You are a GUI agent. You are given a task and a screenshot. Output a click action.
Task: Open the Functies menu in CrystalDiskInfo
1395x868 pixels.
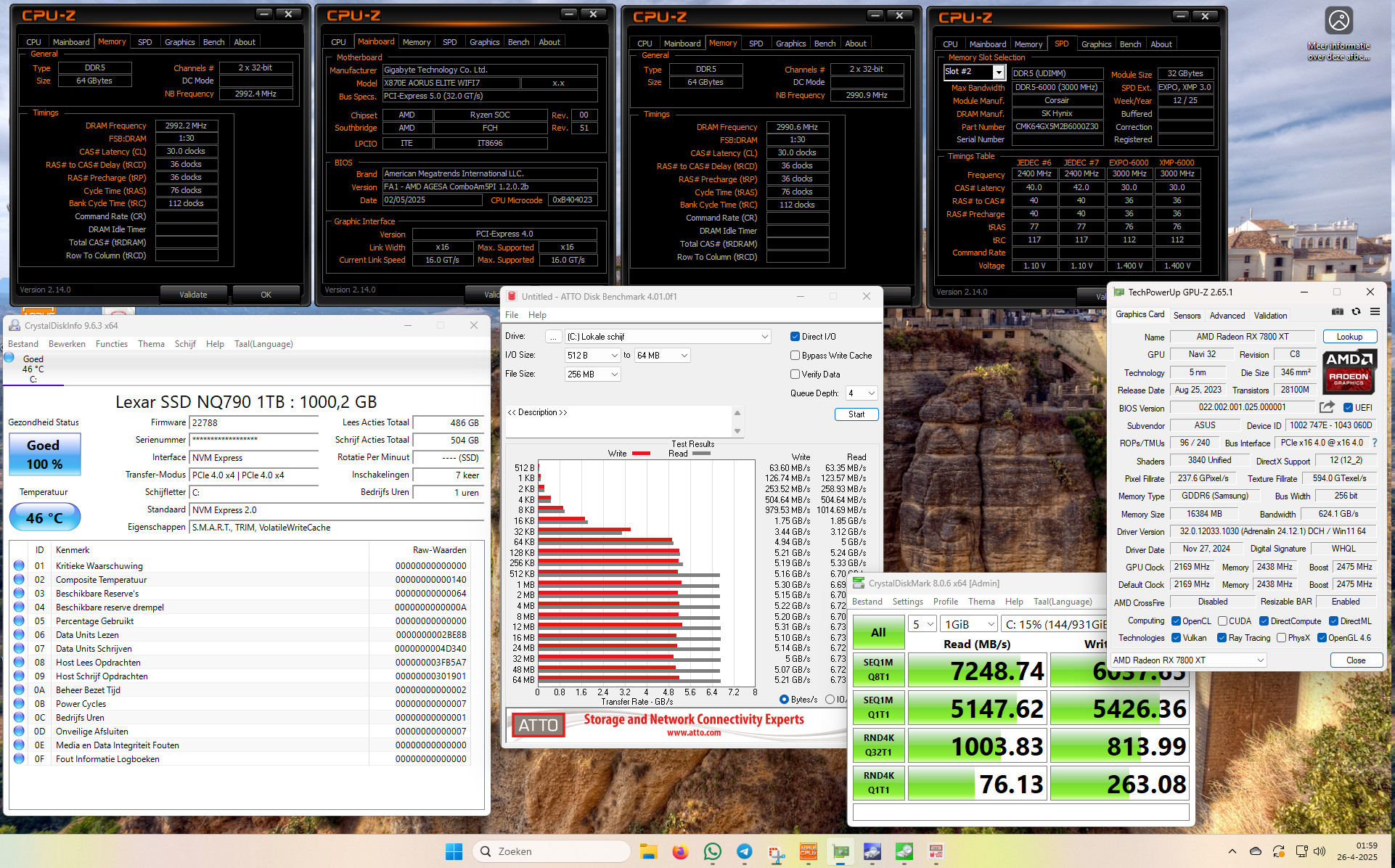[x=112, y=343]
